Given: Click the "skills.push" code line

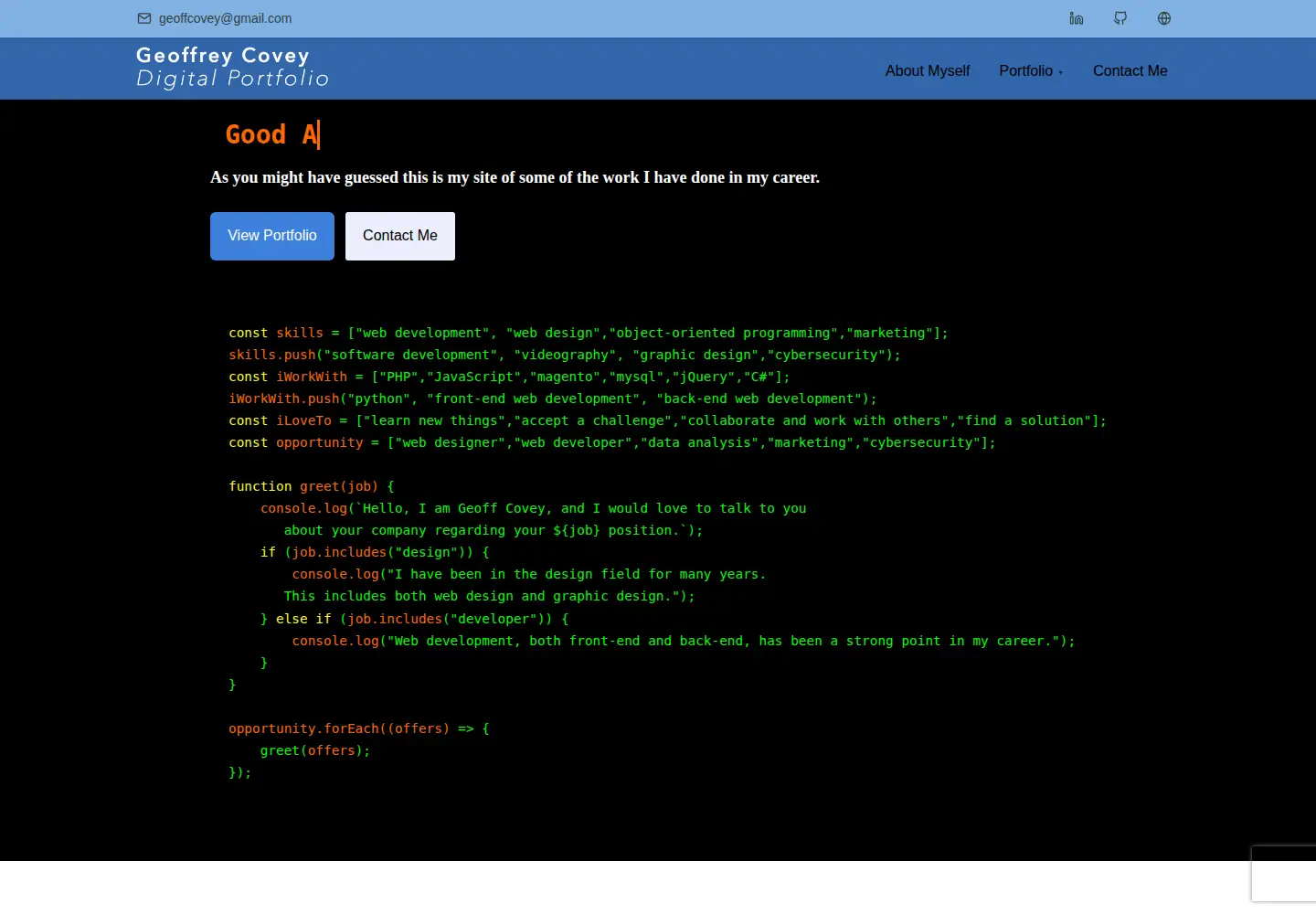Looking at the screenshot, I should [x=565, y=355].
